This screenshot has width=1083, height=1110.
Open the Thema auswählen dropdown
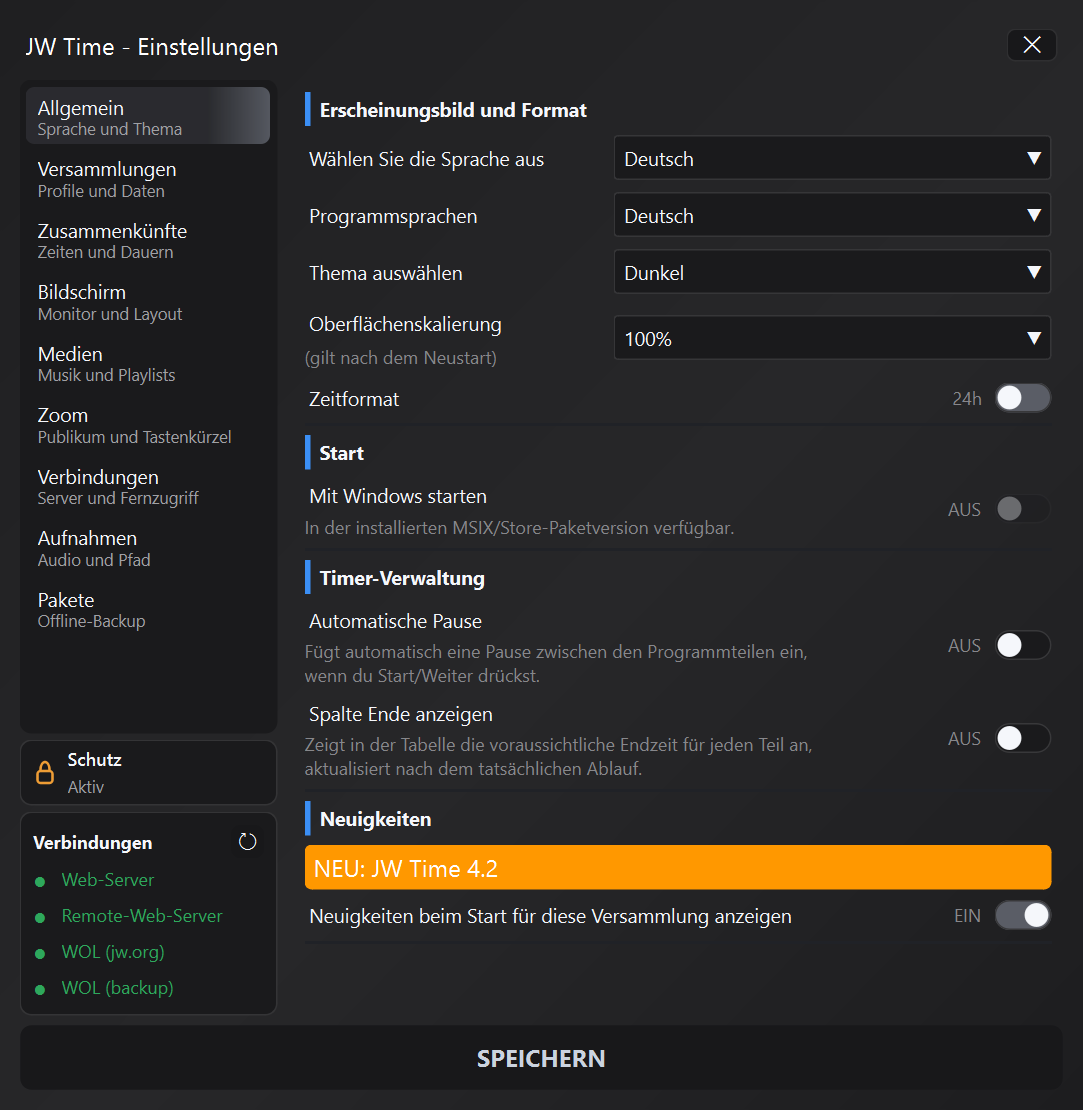click(832, 272)
